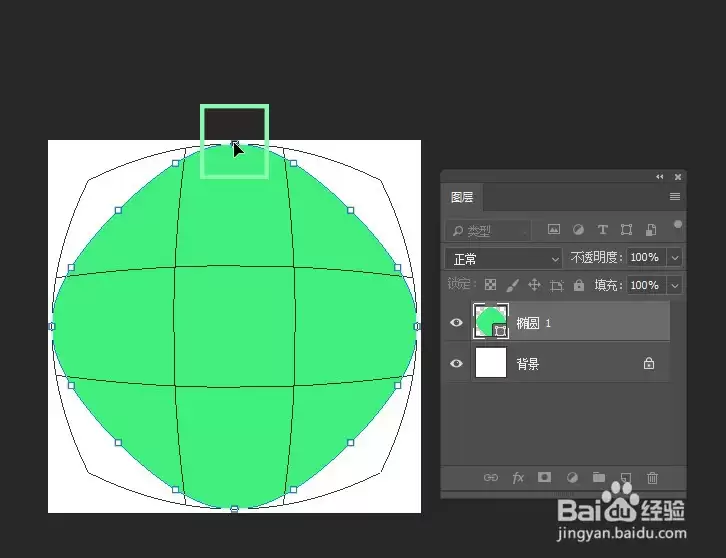Expand the 不透明度 opacity dropdown arrow
This screenshot has width=726, height=558.
coord(675,257)
